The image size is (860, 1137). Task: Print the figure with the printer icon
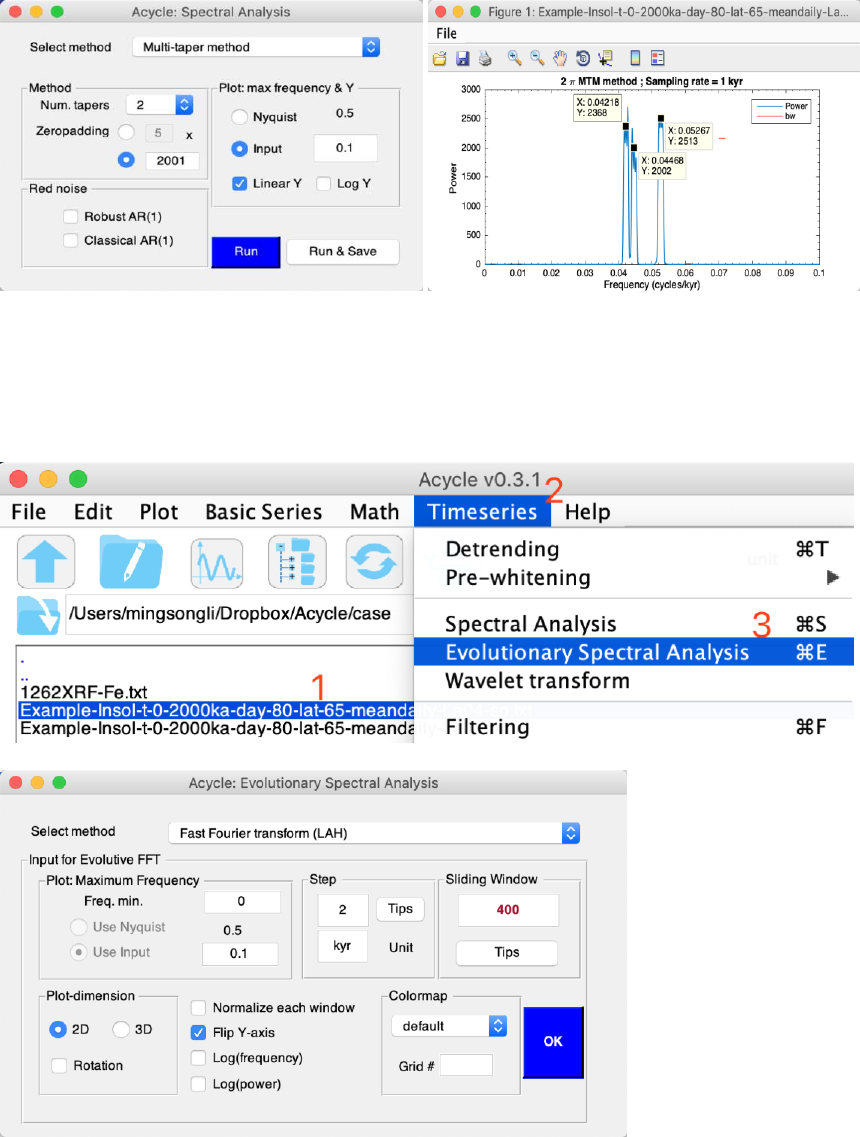(x=485, y=59)
